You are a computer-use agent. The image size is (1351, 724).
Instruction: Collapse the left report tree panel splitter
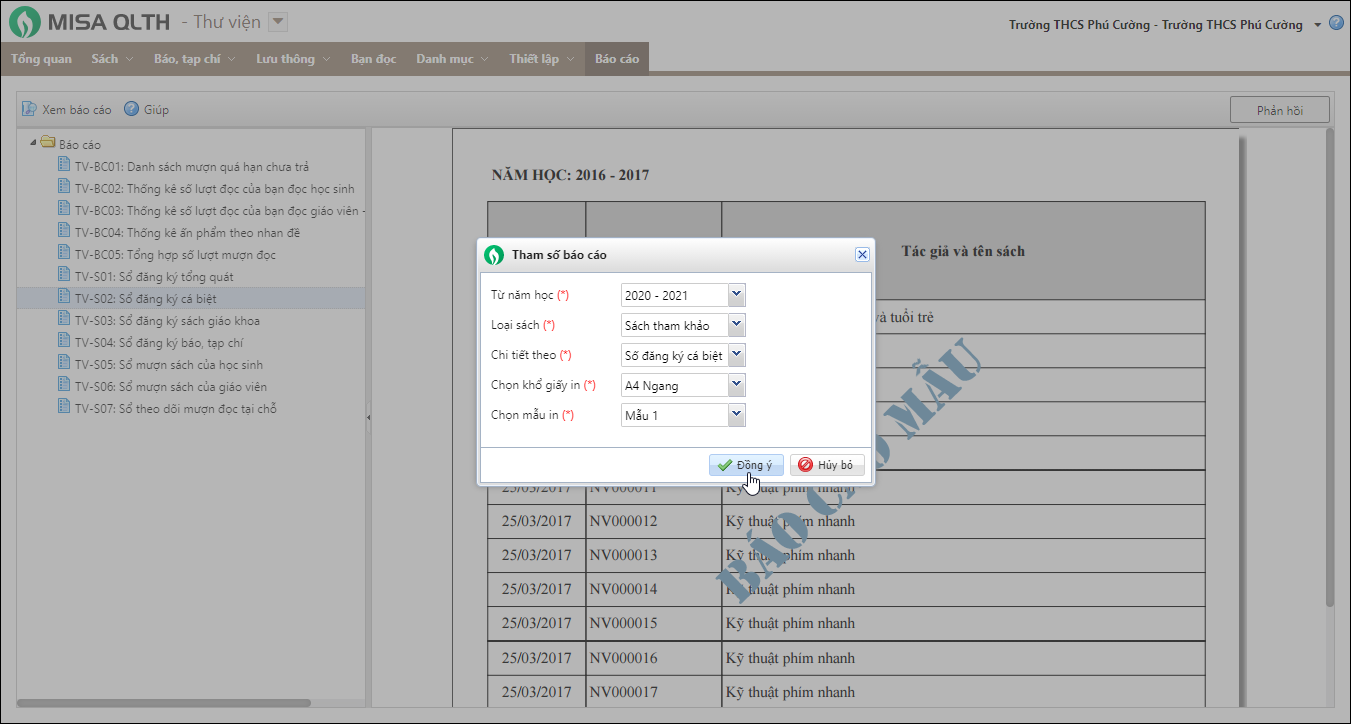368,417
